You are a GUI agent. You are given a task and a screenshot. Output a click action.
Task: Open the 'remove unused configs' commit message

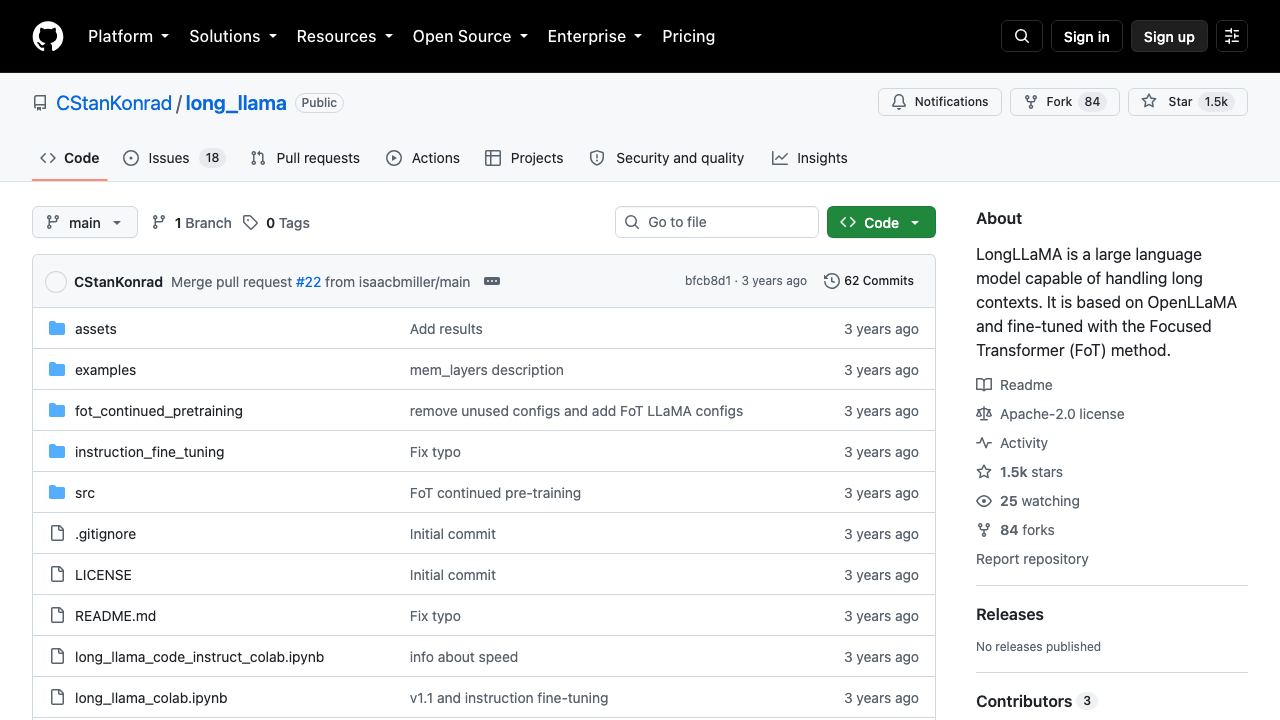pyautogui.click(x=576, y=411)
